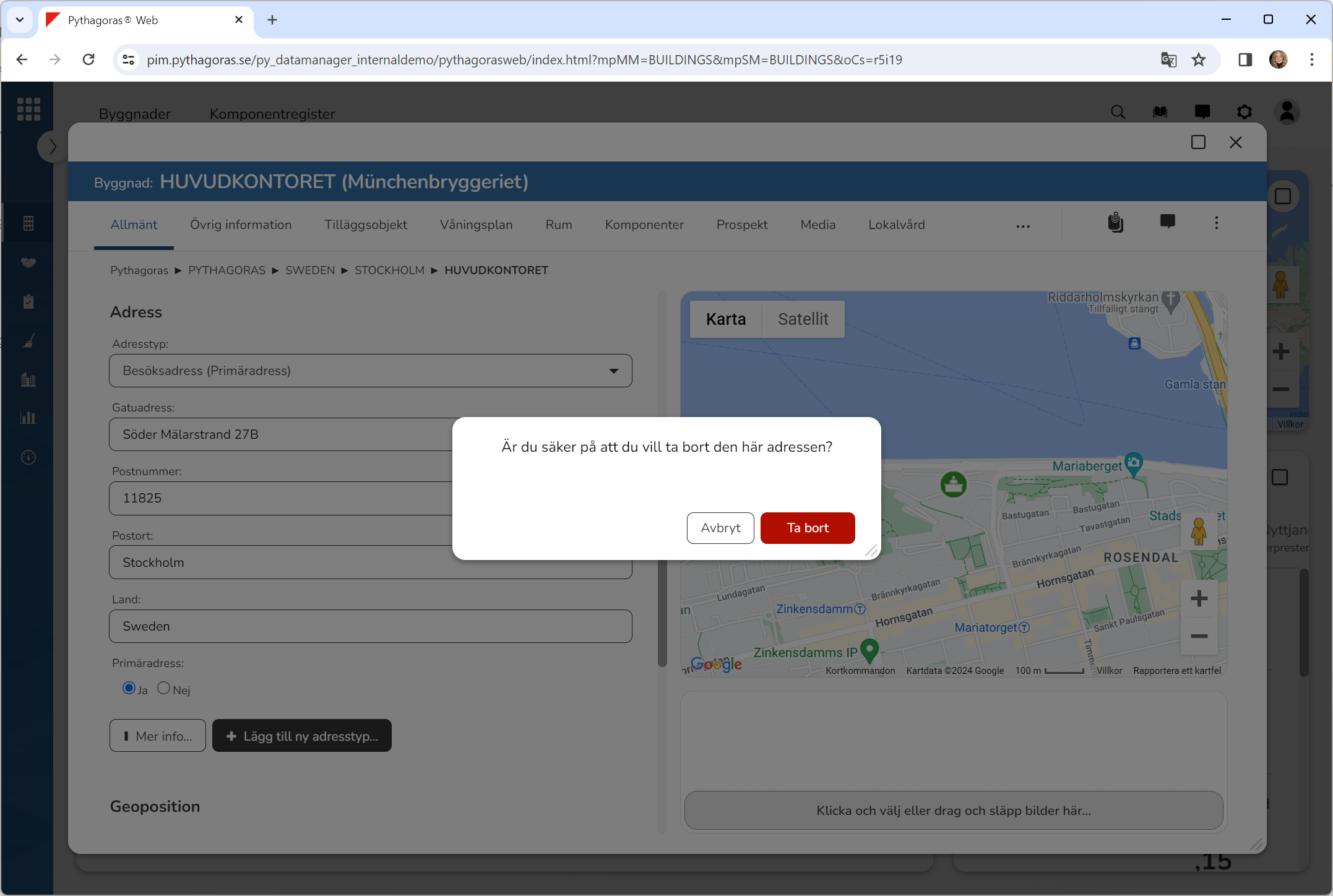Cancel the dialog with Avbryt
This screenshot has height=896, width=1333.
point(720,528)
